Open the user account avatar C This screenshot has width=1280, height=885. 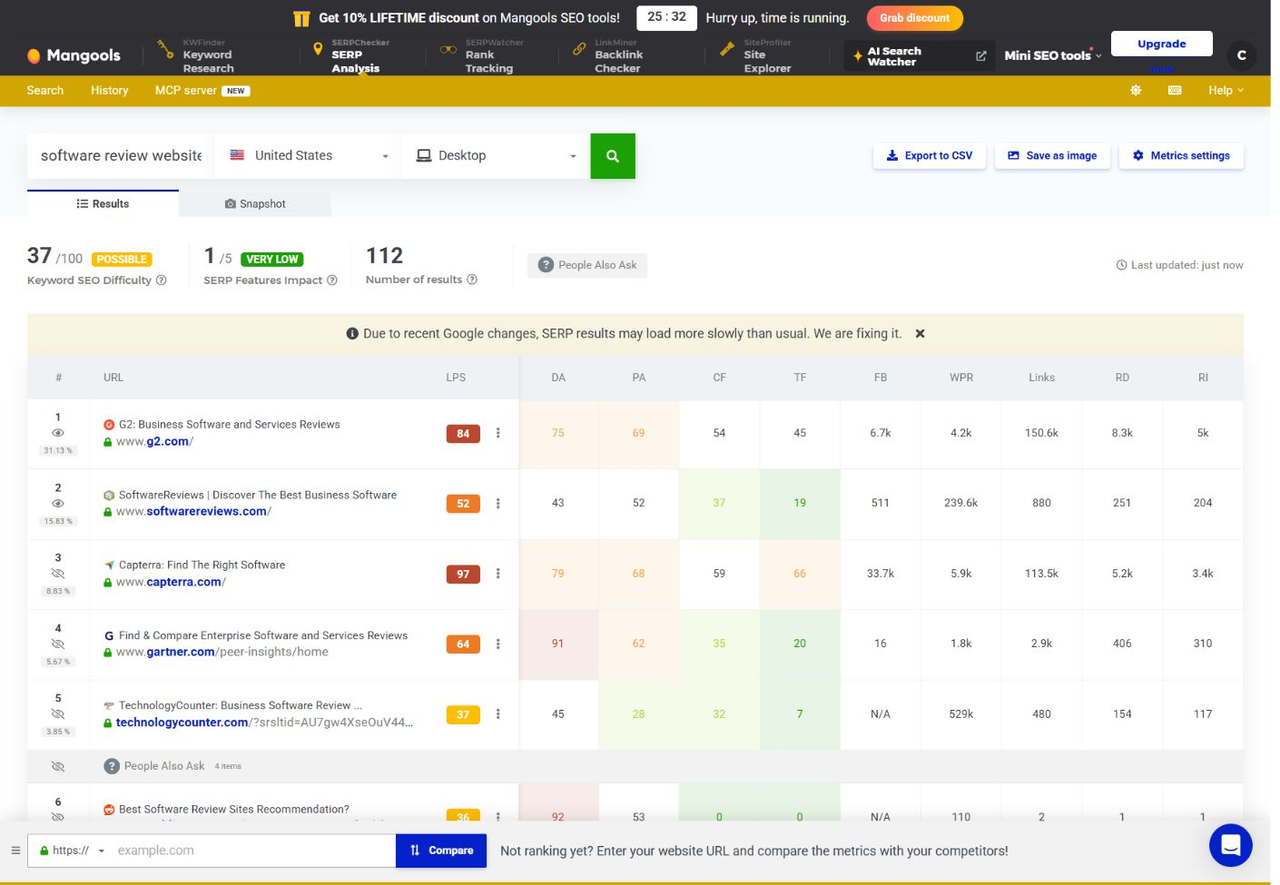[x=1241, y=56]
